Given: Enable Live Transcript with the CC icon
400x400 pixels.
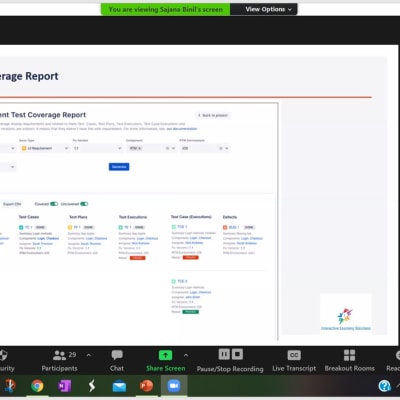Looking at the screenshot, I should [x=294, y=355].
